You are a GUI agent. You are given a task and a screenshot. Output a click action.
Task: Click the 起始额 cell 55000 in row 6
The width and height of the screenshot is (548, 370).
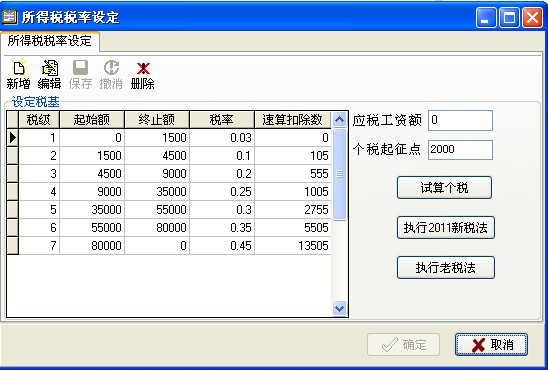point(92,227)
